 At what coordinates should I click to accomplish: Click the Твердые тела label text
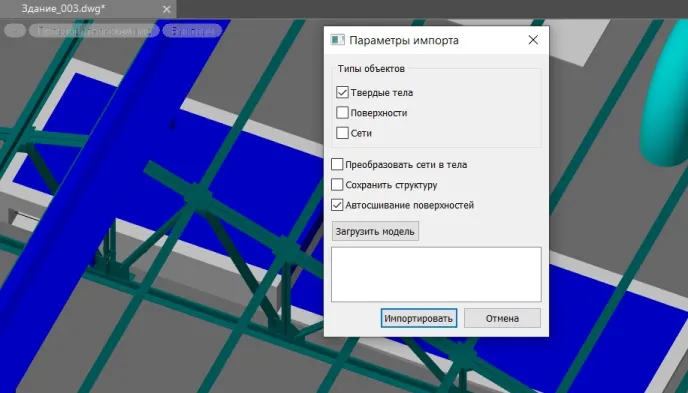tap(382, 93)
